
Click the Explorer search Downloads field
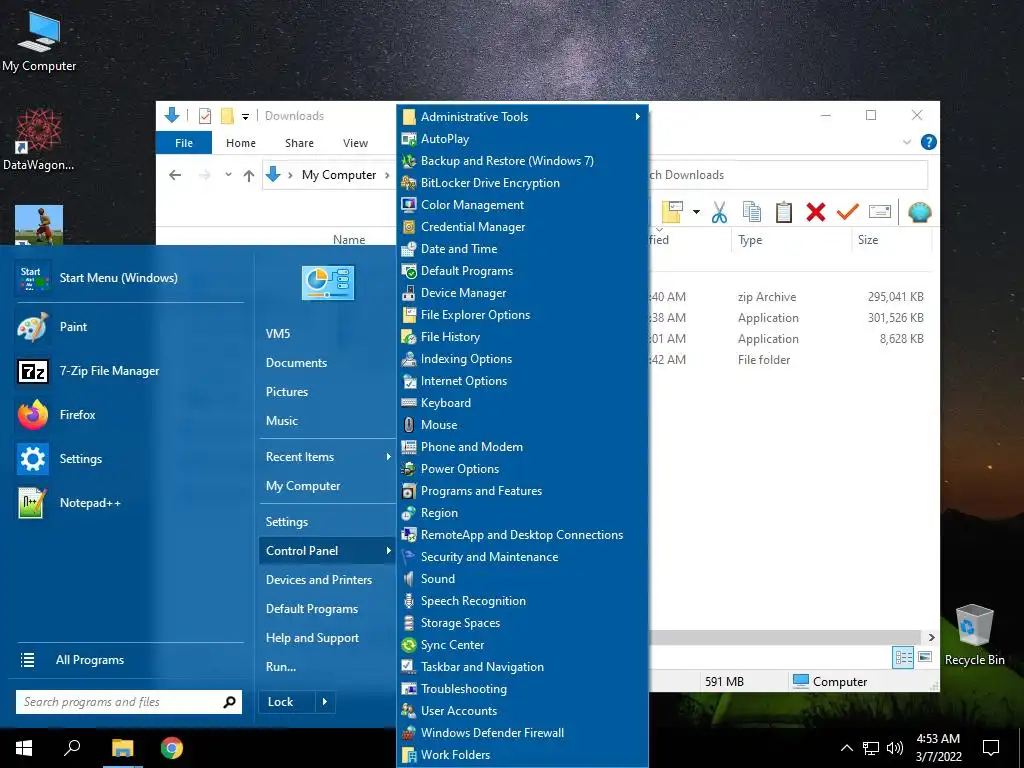pos(788,174)
